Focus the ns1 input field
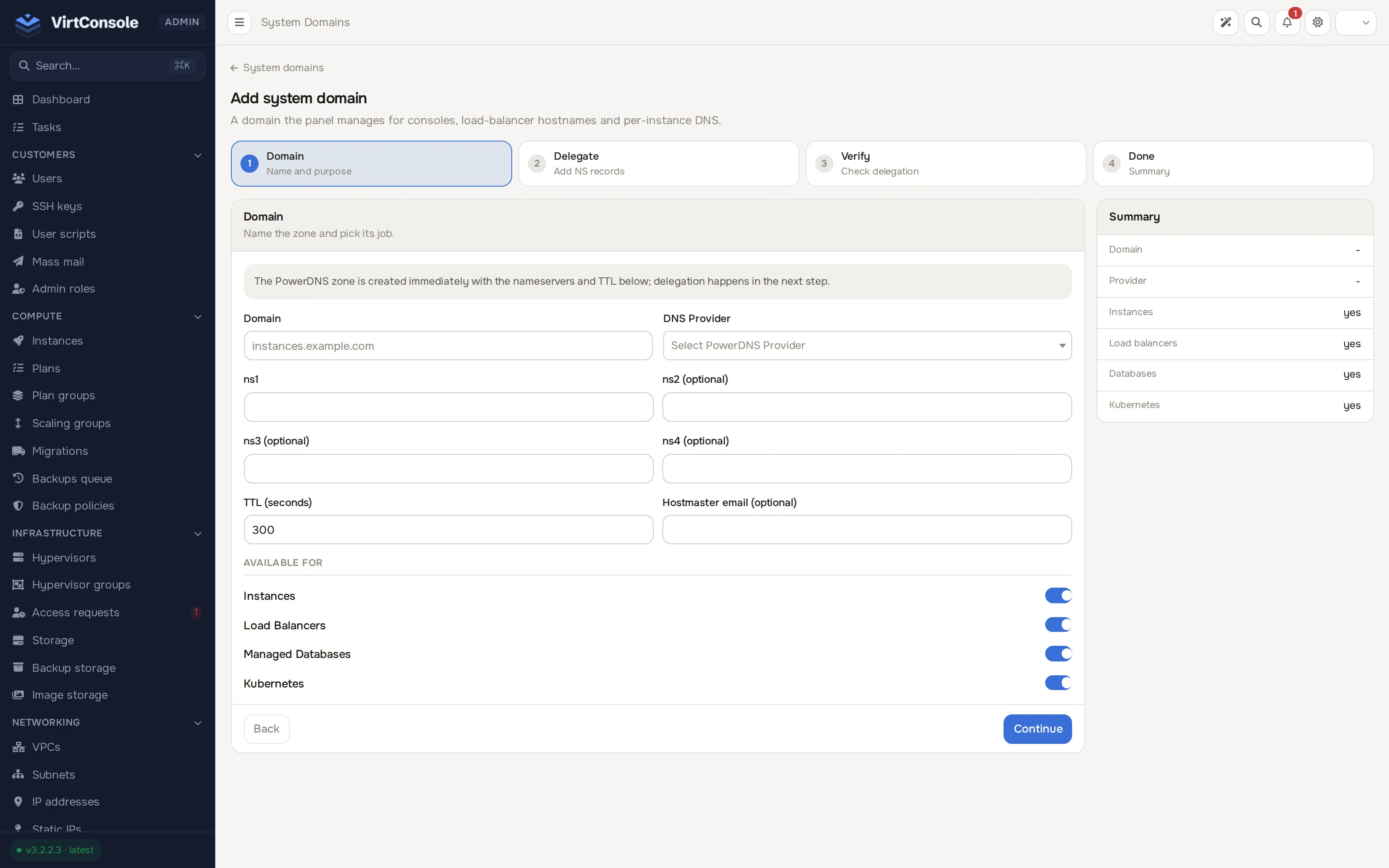The image size is (1389, 868). tap(448, 407)
